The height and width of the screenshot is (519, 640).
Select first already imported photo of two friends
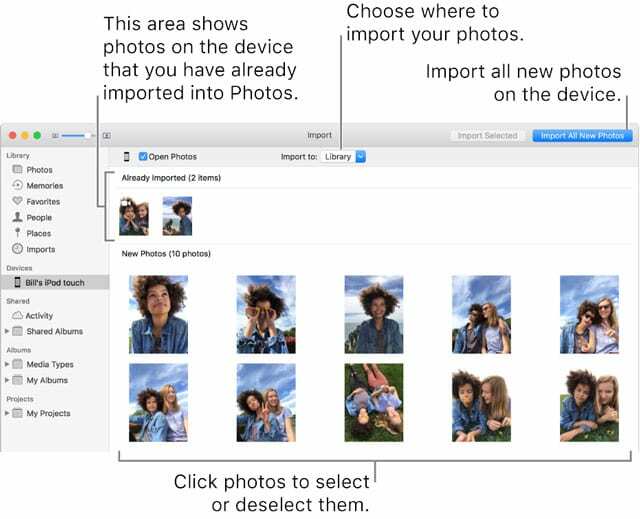click(134, 216)
